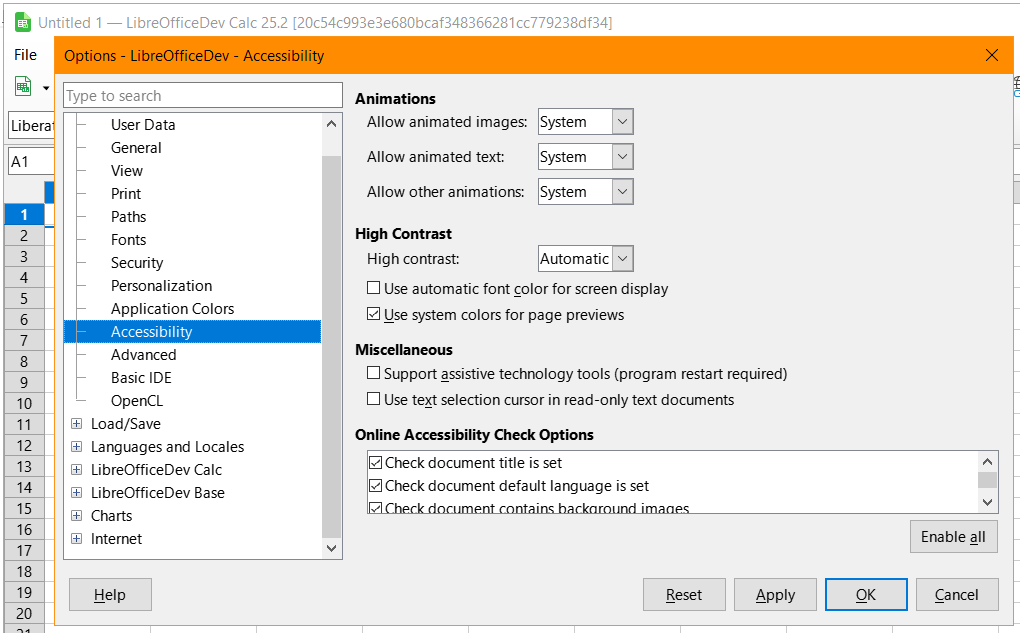Focus the Type to search field

(203, 96)
